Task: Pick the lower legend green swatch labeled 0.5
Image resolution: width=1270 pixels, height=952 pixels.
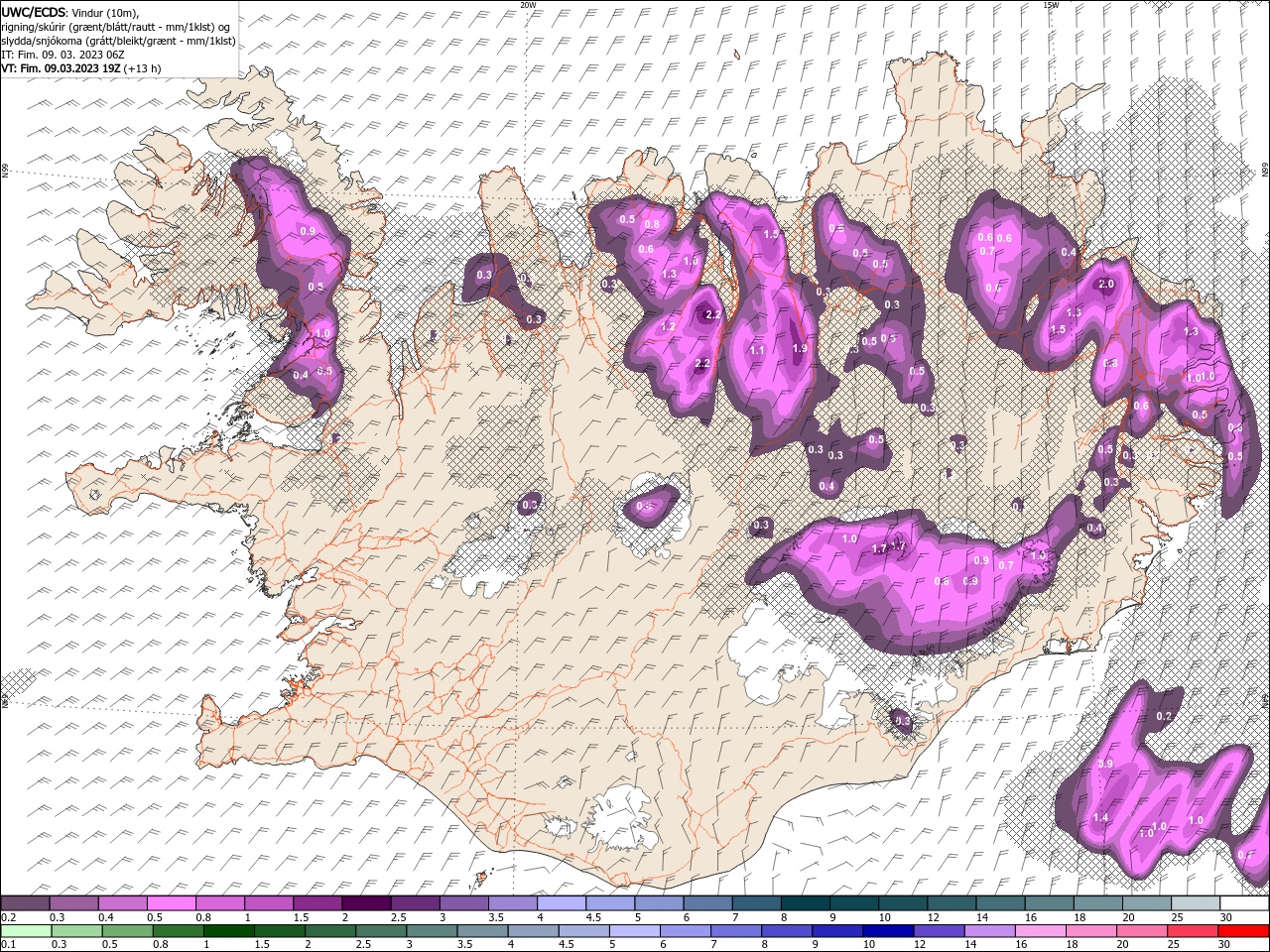Action: tap(128, 931)
